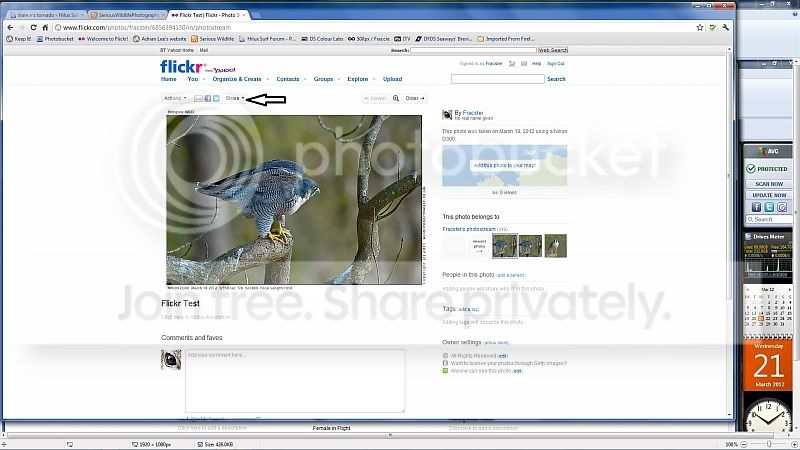Adjust the zoom slider in the status bar

coord(769,444)
